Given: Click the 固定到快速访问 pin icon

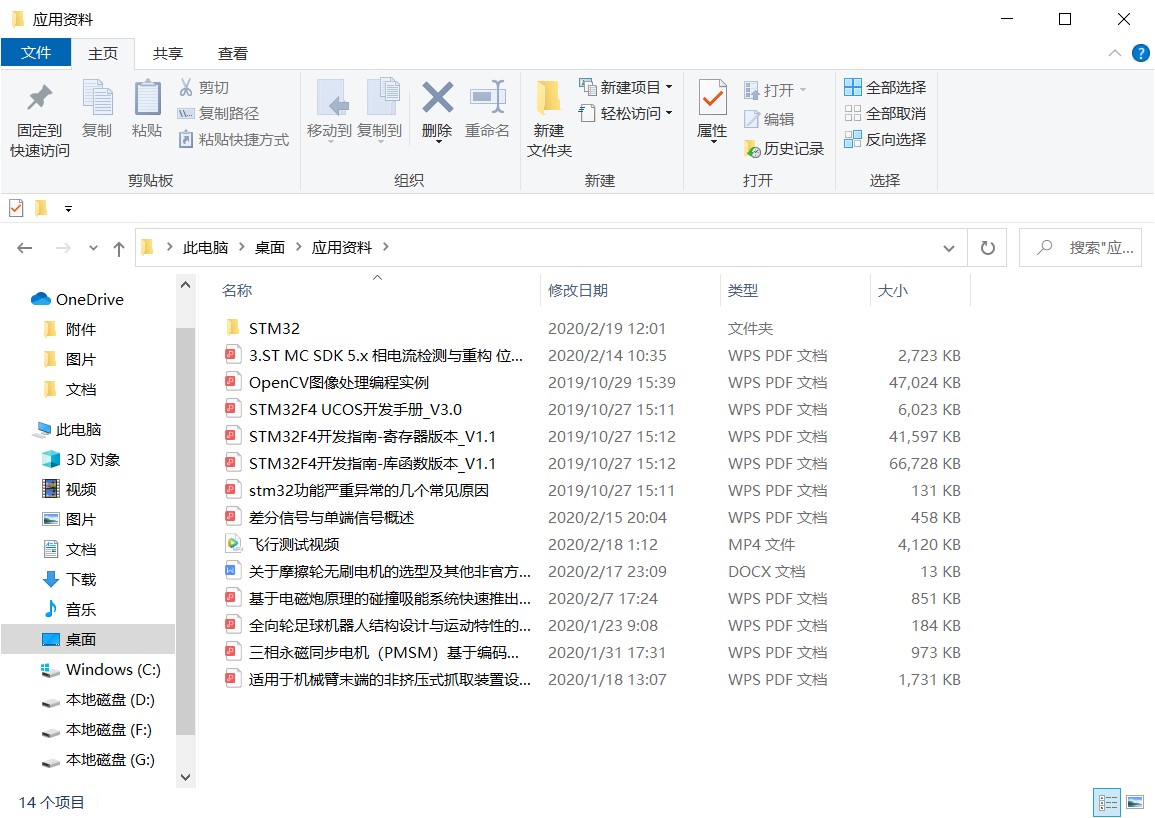Looking at the screenshot, I should pyautogui.click(x=39, y=99).
